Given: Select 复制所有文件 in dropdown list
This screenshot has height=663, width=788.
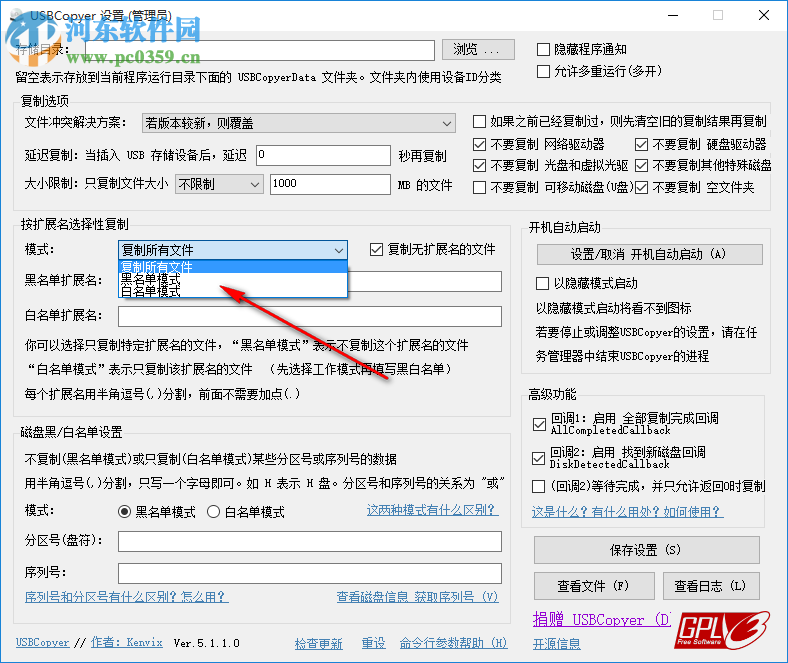Looking at the screenshot, I should 233,267.
